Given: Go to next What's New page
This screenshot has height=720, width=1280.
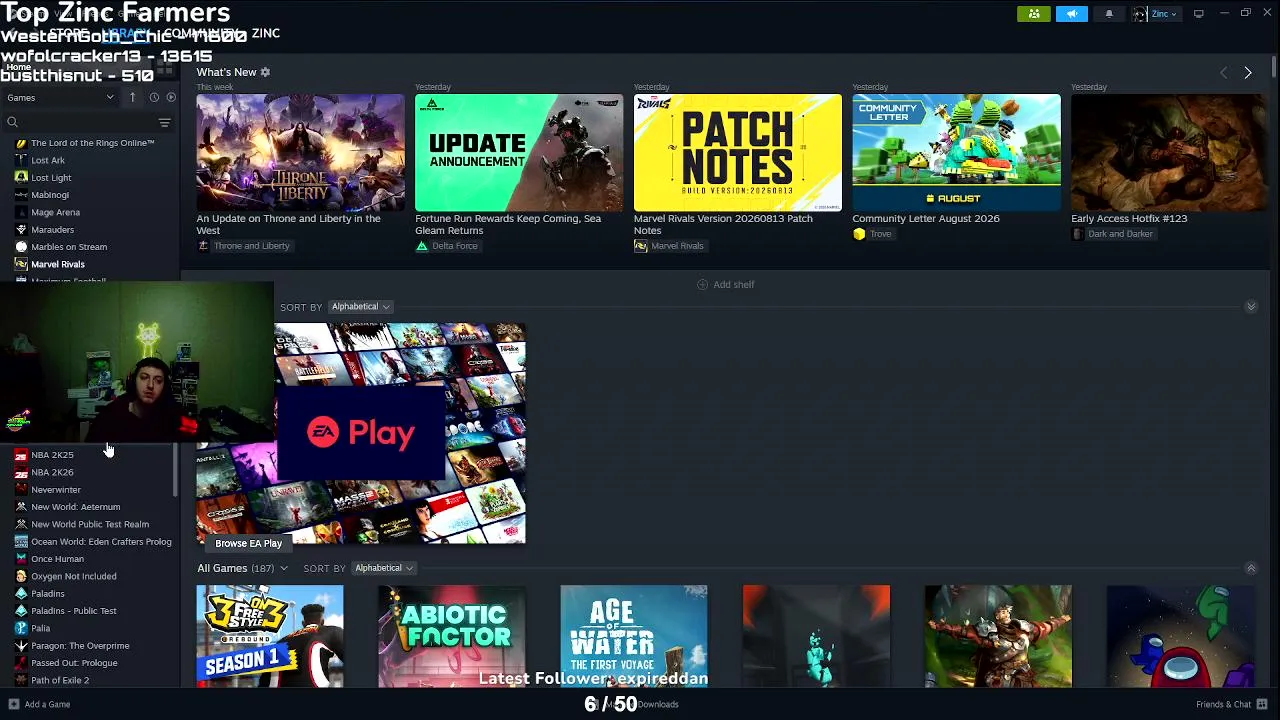Looking at the screenshot, I should point(1248,73).
